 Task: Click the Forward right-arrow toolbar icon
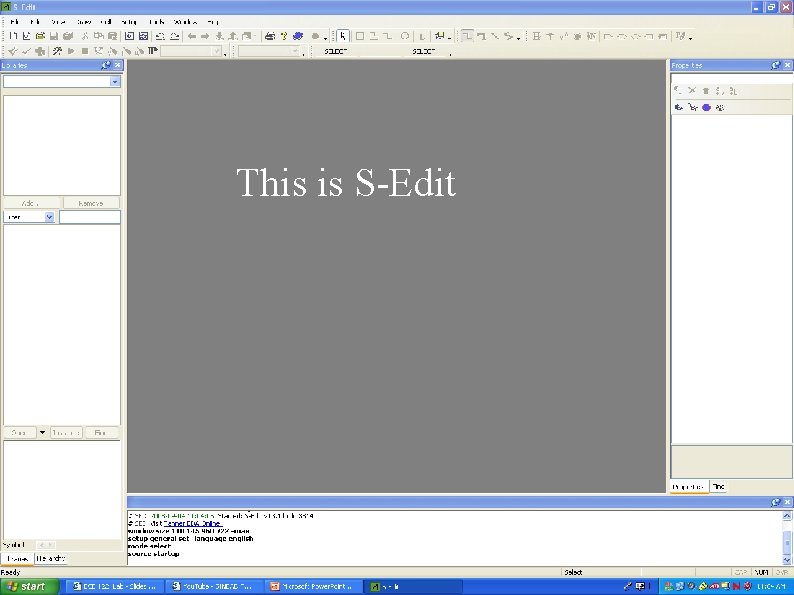click(x=205, y=36)
